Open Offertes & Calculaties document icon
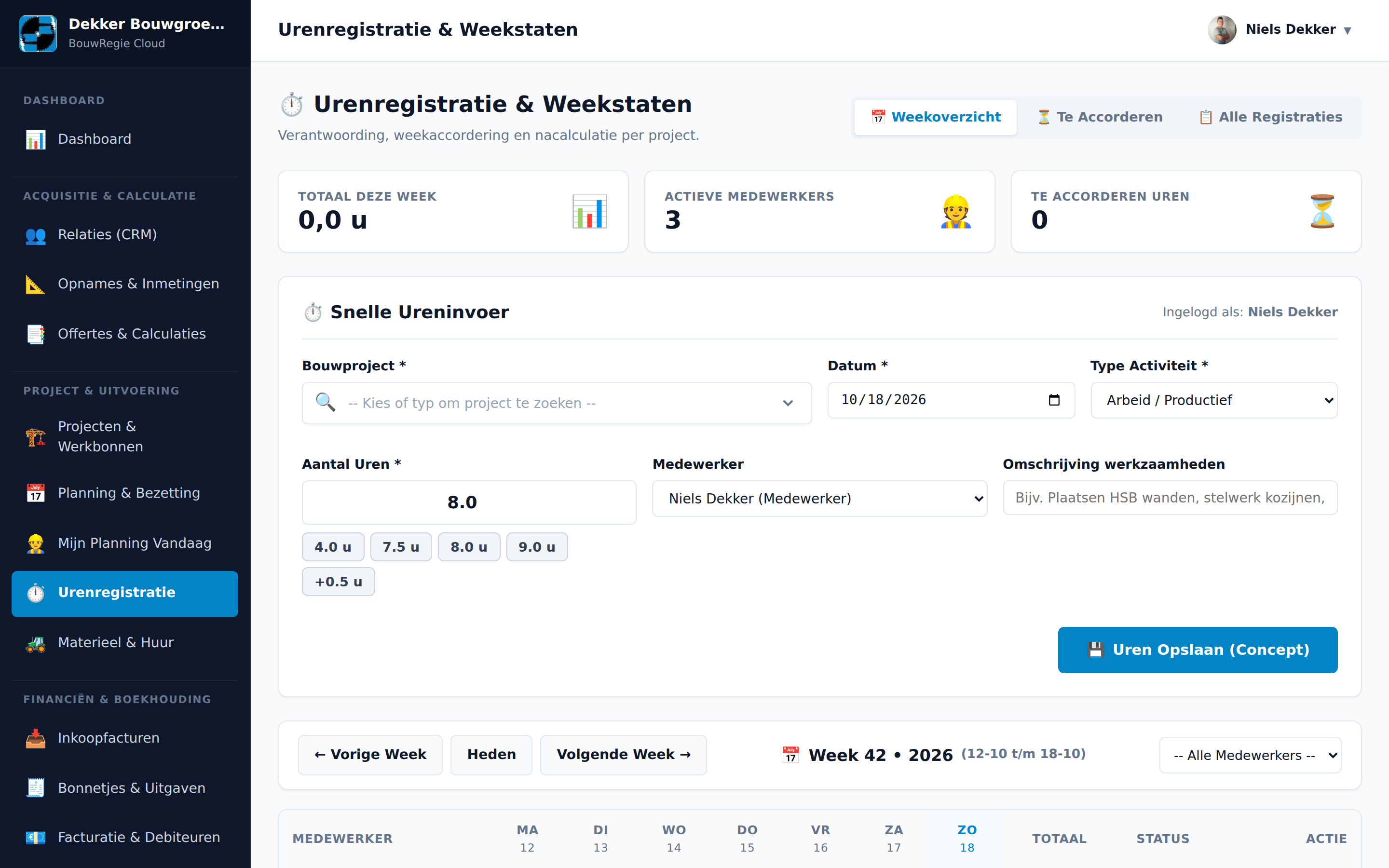Screen dimensions: 1389x868 [x=36, y=334]
